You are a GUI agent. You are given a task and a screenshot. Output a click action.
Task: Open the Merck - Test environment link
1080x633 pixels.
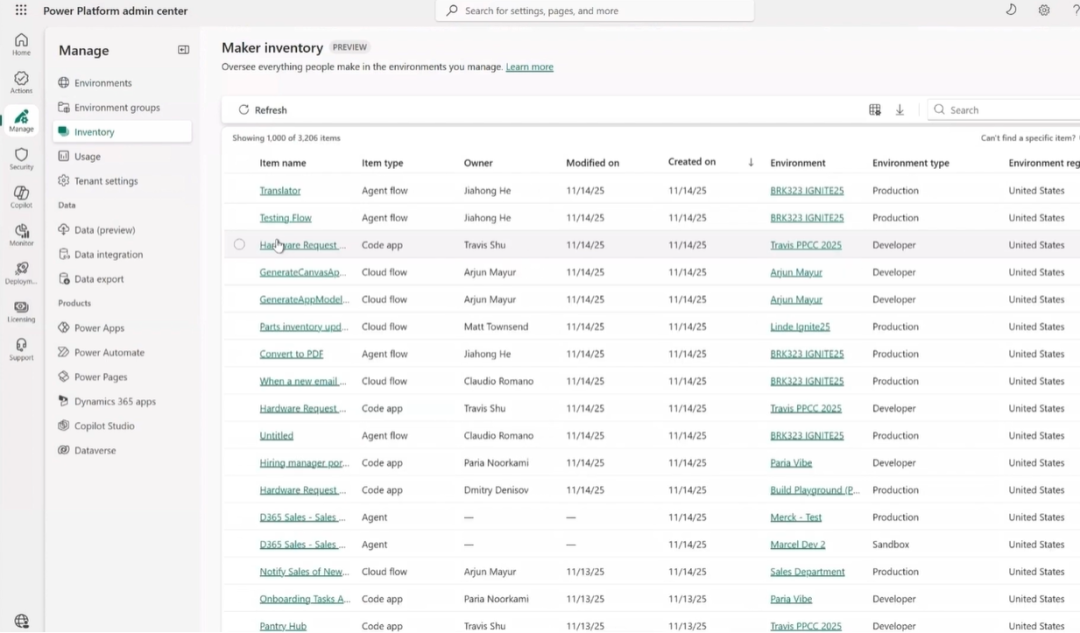(x=796, y=517)
